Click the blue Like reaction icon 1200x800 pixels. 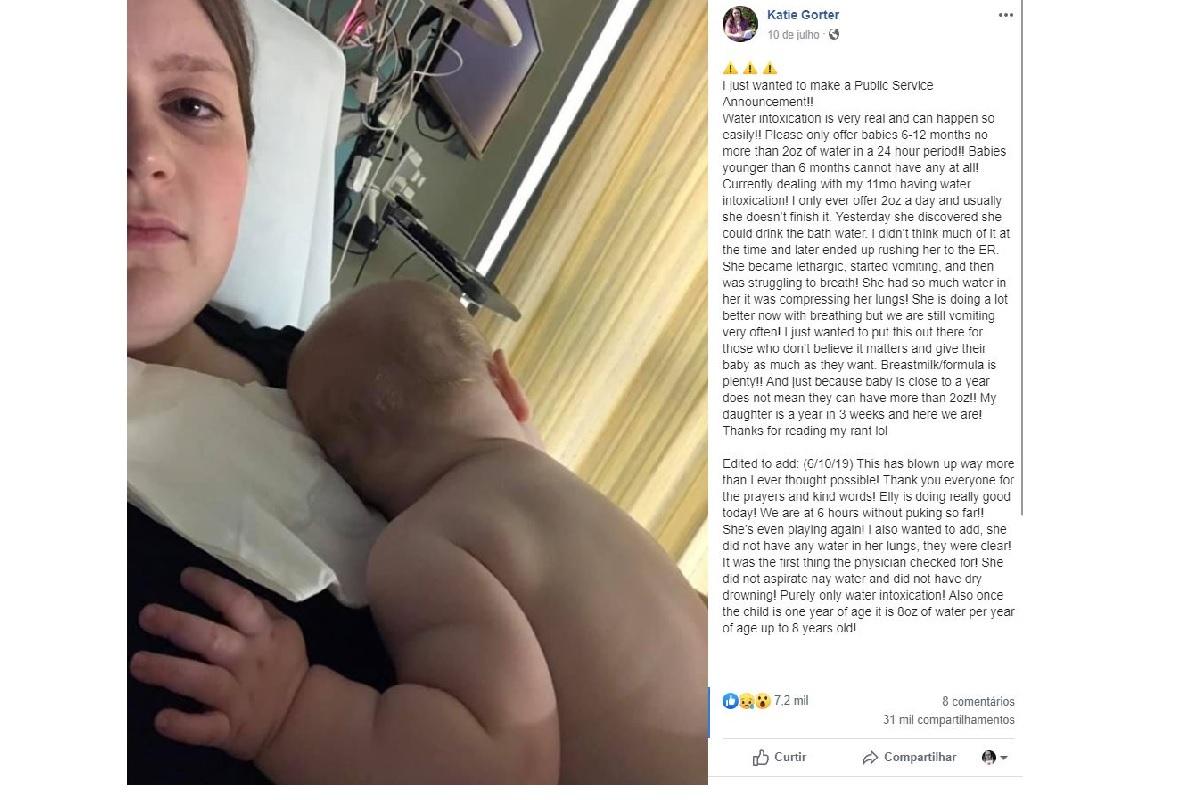pos(730,702)
